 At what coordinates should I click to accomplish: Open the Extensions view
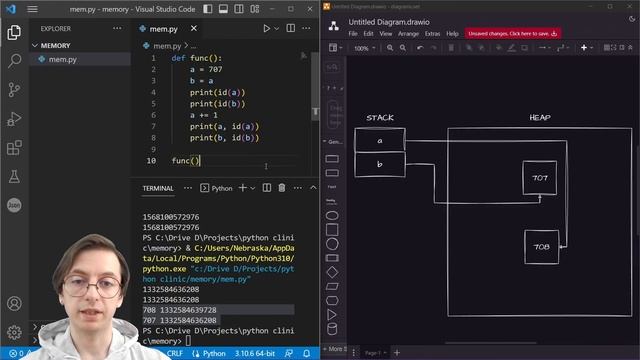coord(14,148)
